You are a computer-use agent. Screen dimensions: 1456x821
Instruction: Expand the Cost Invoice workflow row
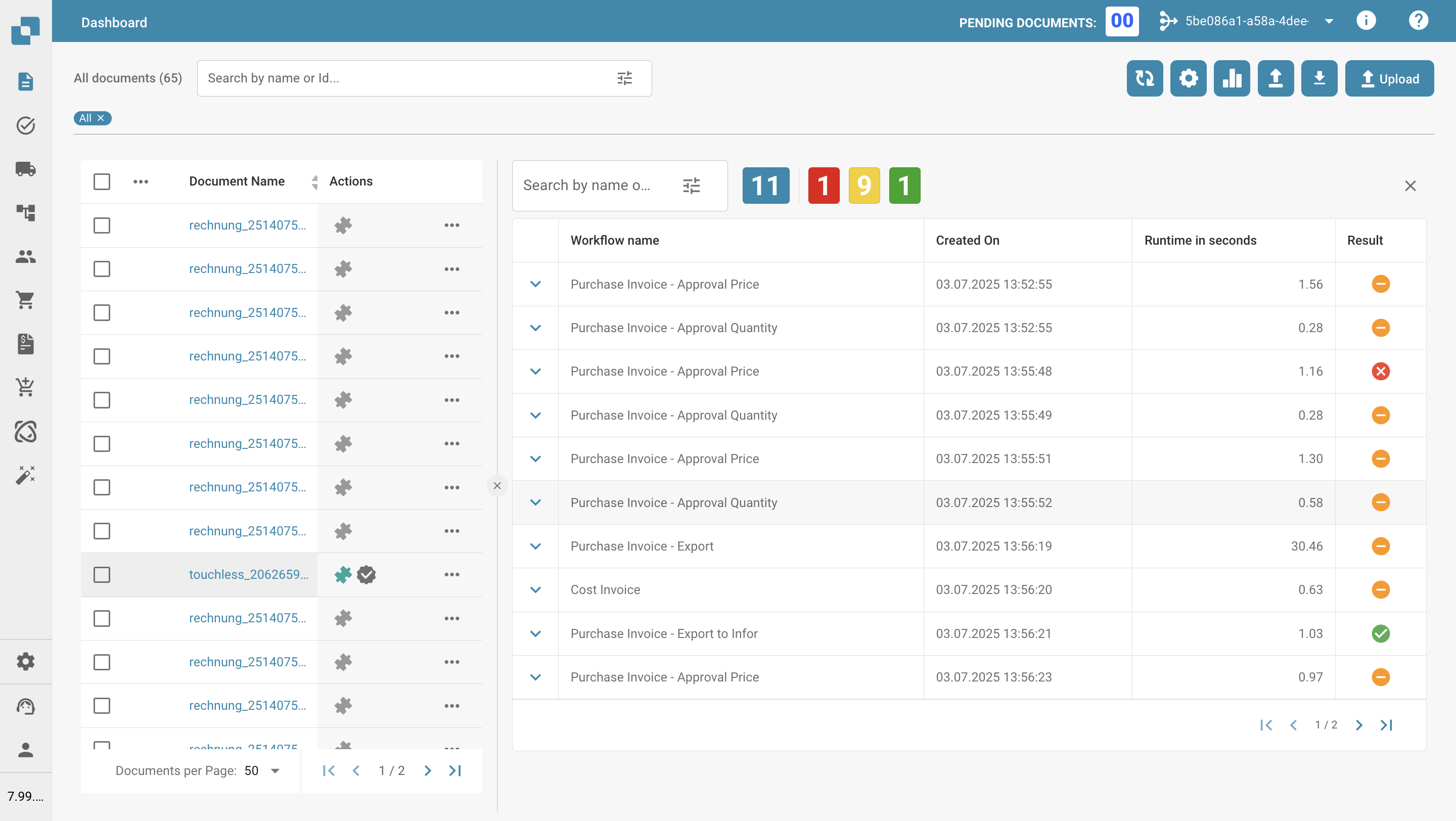(x=535, y=590)
